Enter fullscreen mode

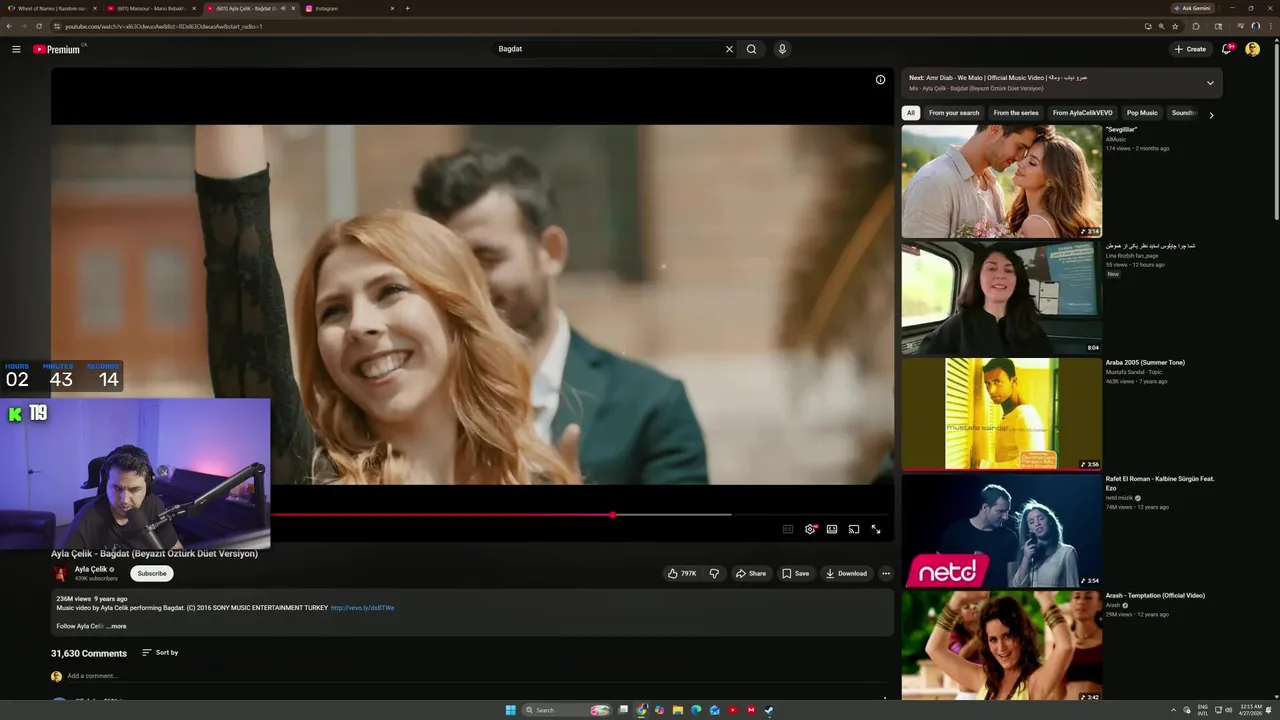pos(876,529)
